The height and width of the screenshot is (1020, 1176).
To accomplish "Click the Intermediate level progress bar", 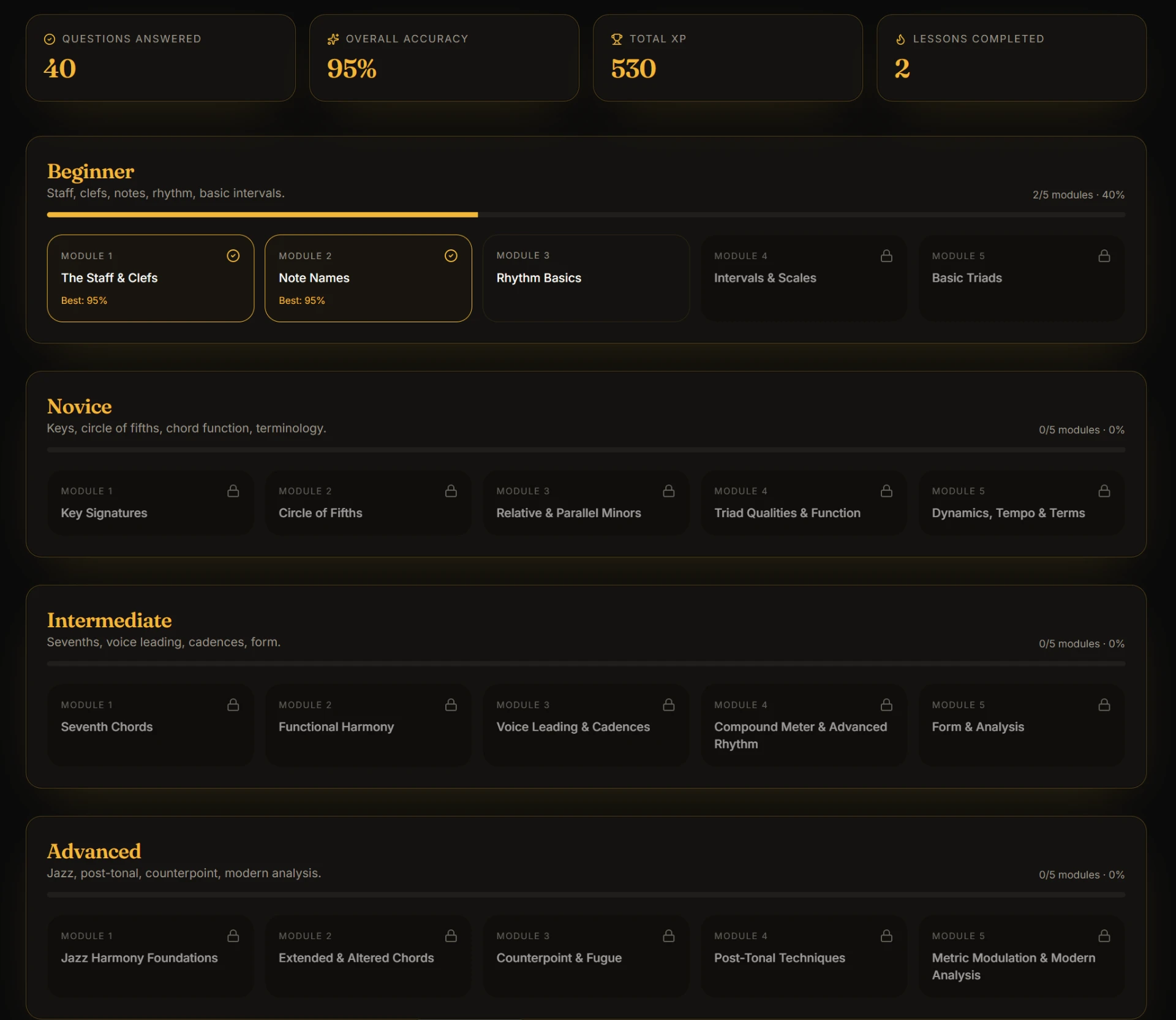I will click(586, 664).
